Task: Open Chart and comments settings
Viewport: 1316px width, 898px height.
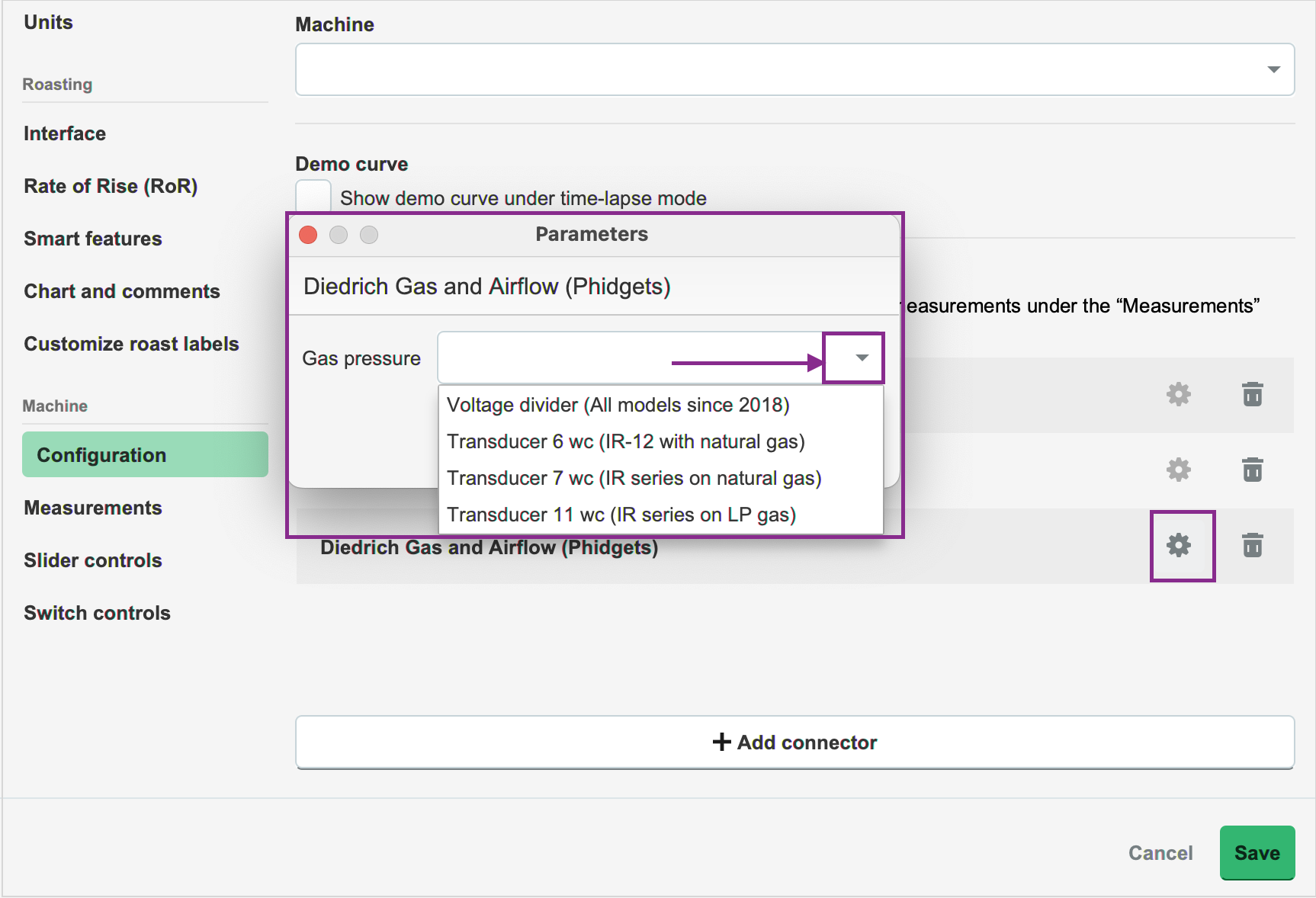Action: tap(121, 291)
